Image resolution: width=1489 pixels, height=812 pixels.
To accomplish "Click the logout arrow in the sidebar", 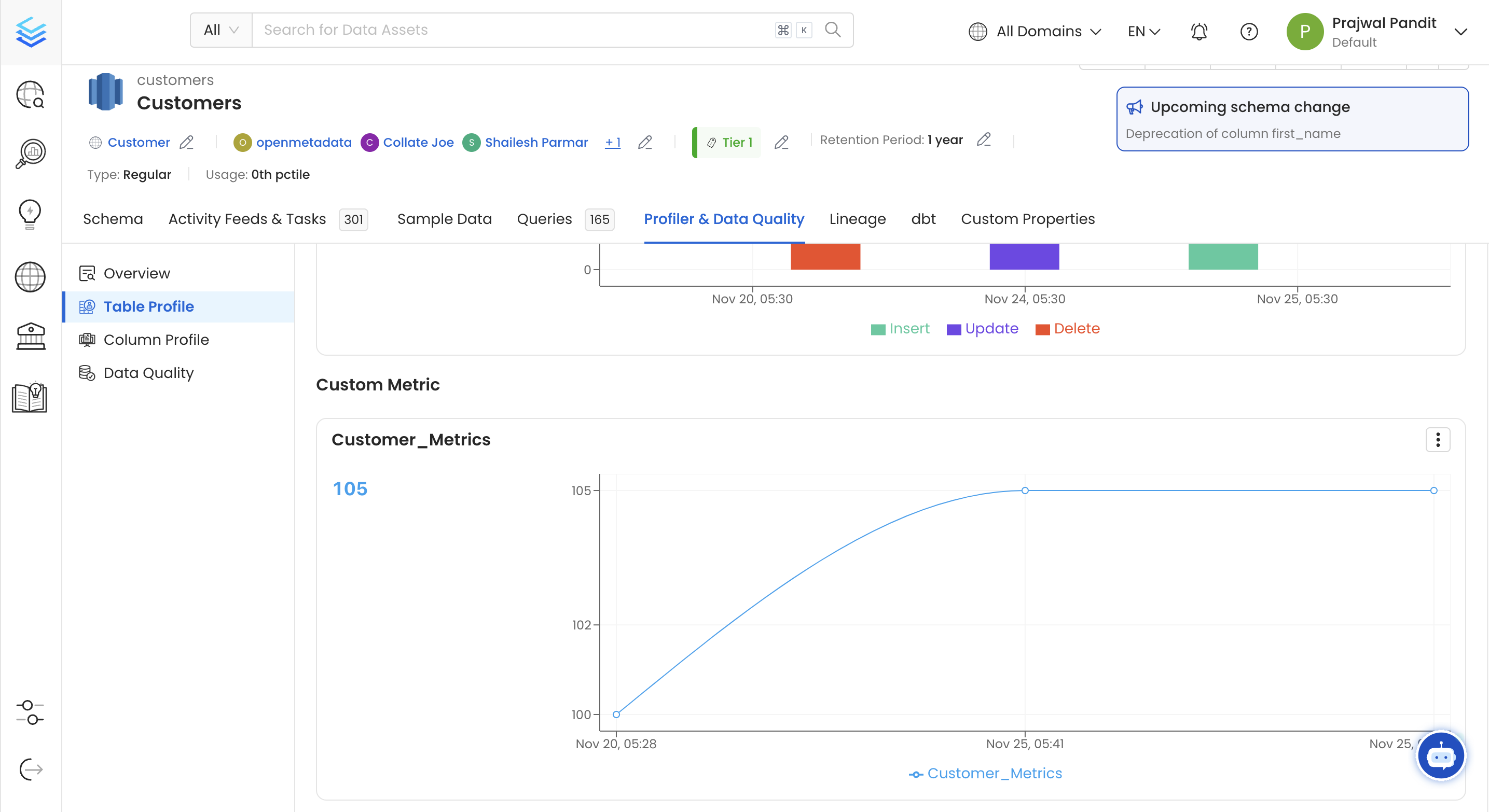I will [30, 770].
